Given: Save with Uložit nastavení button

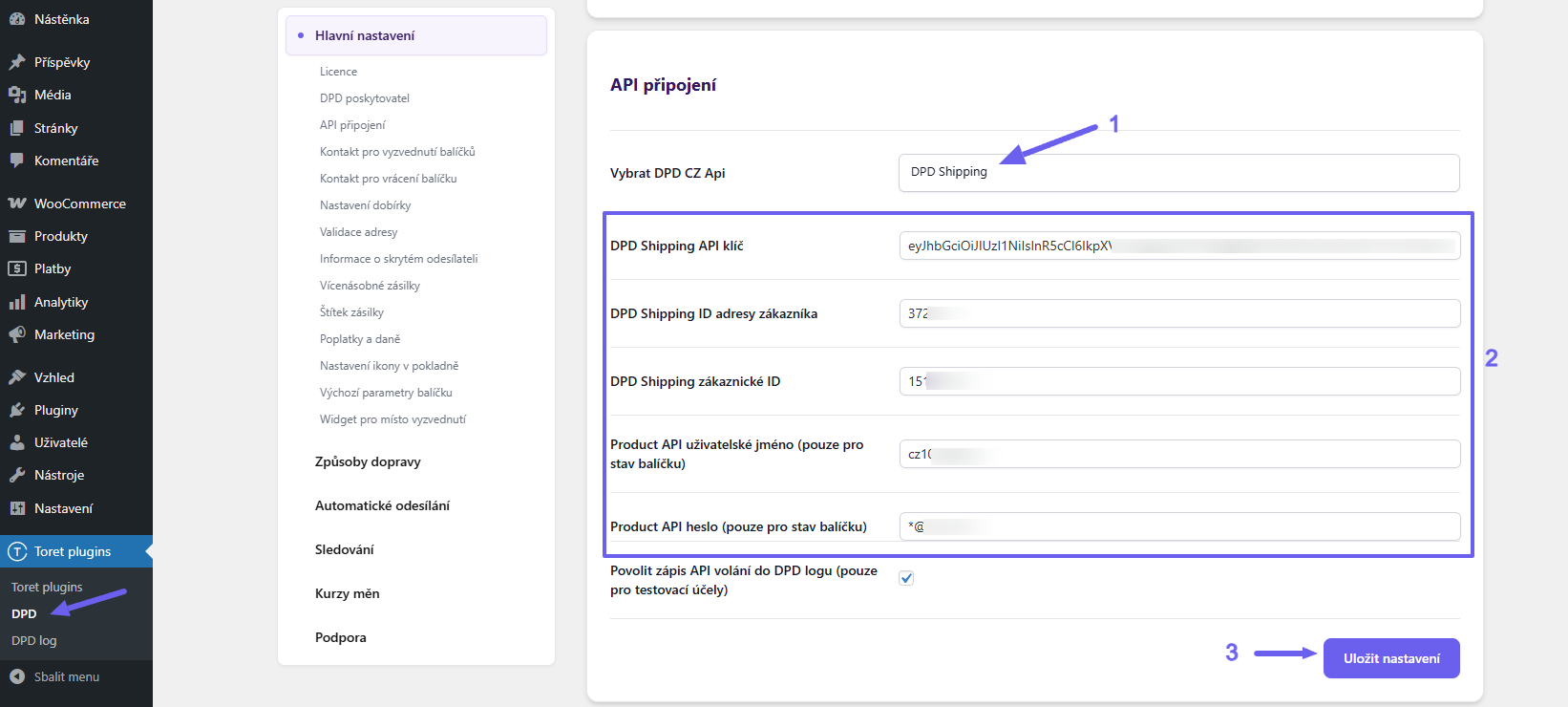Looking at the screenshot, I should (1391, 658).
